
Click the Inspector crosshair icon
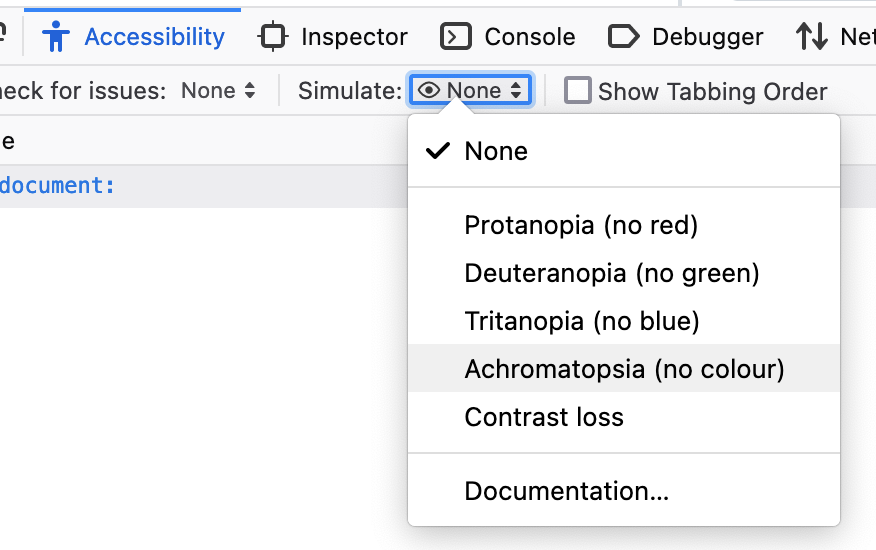click(273, 37)
